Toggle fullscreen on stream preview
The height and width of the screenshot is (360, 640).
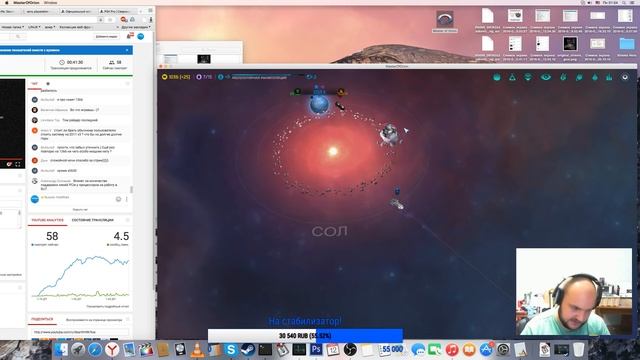pos(18,164)
